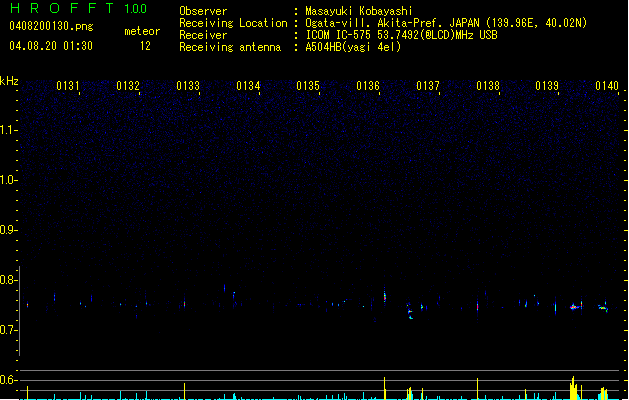Viewport: 629px width, 400px height.
Task: Click the yellow power spike near 0138
Action: pyautogui.click(x=477, y=388)
